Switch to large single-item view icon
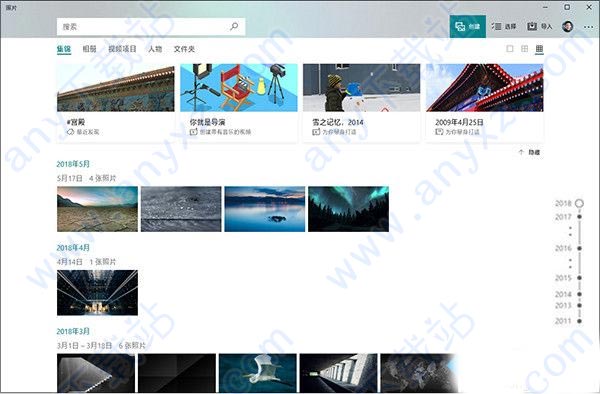The height and width of the screenshot is (394, 600). [x=510, y=49]
